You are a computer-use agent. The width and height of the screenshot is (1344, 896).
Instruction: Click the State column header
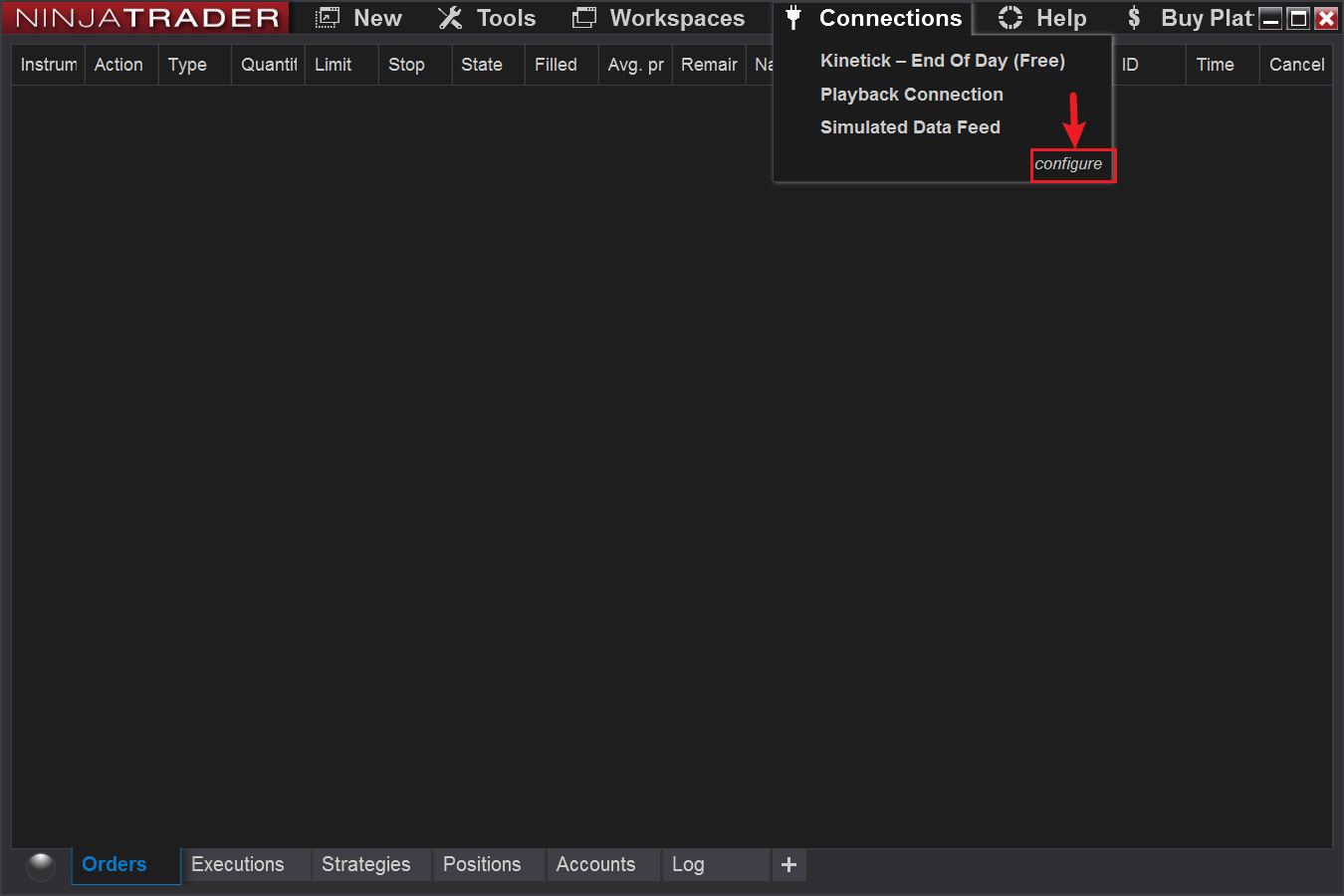[x=488, y=65]
